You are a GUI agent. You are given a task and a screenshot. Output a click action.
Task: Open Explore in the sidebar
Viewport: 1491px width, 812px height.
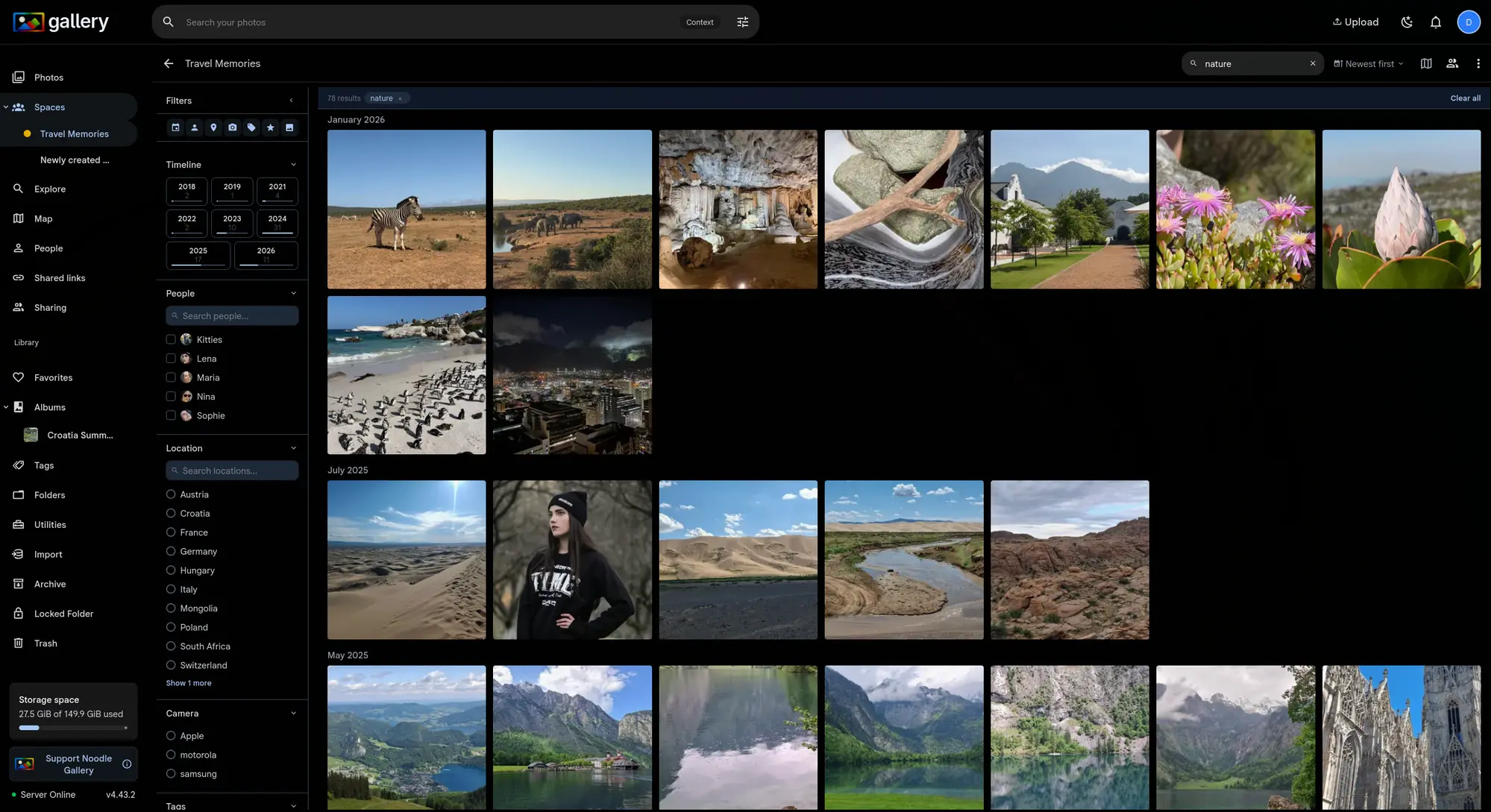50,189
